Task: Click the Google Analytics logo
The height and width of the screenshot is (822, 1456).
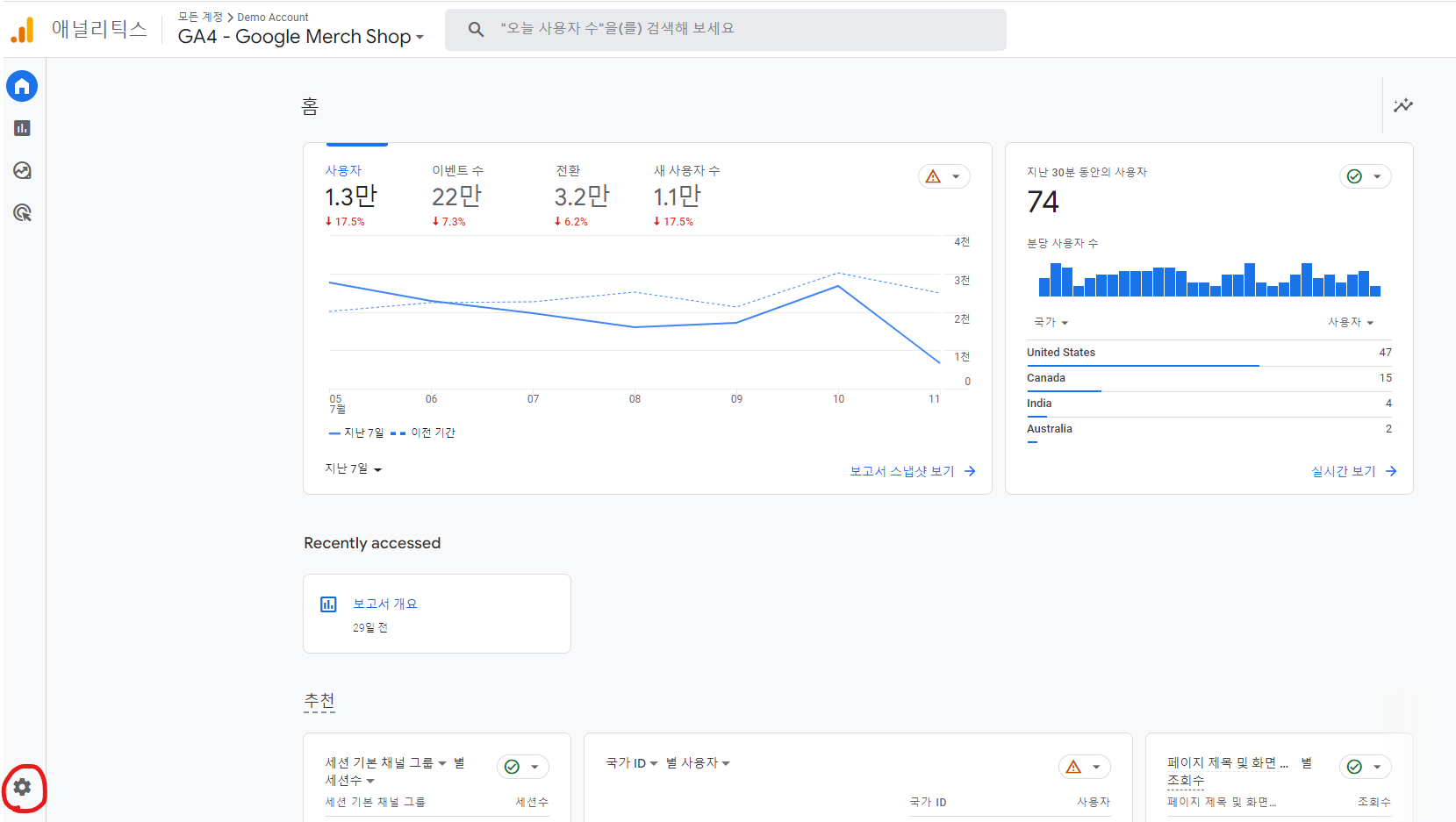Action: click(x=23, y=28)
